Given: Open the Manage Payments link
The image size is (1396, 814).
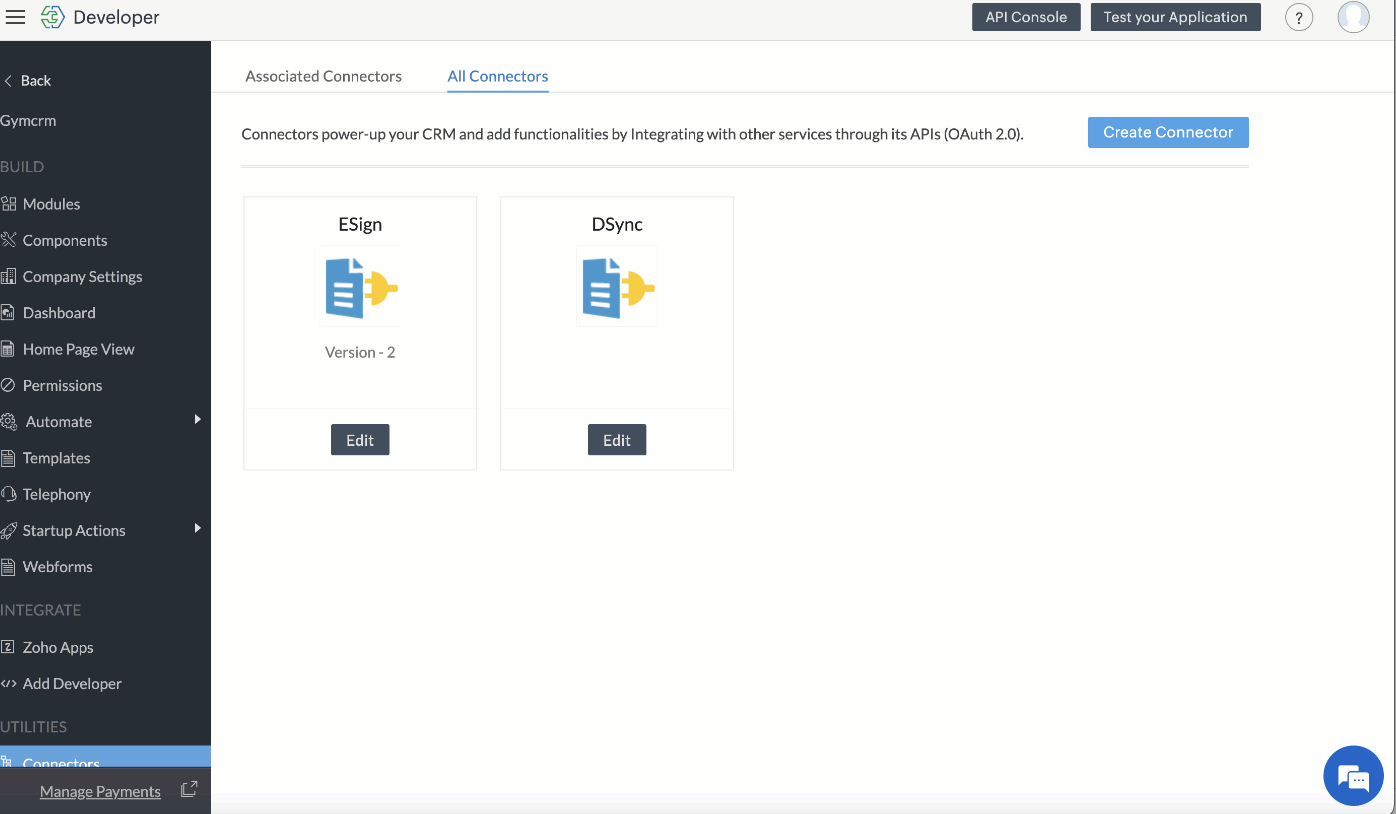Looking at the screenshot, I should 100,791.
